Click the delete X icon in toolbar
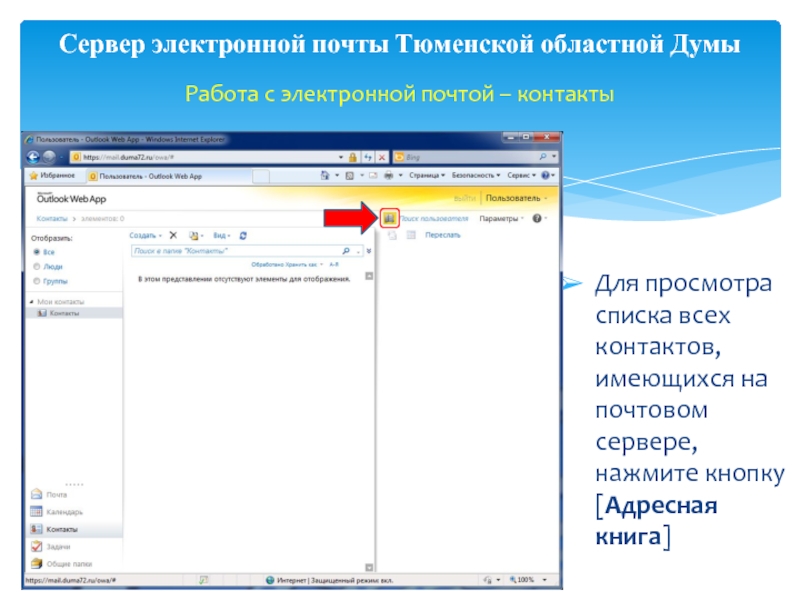Viewport: 800px width, 600px height. pos(172,235)
